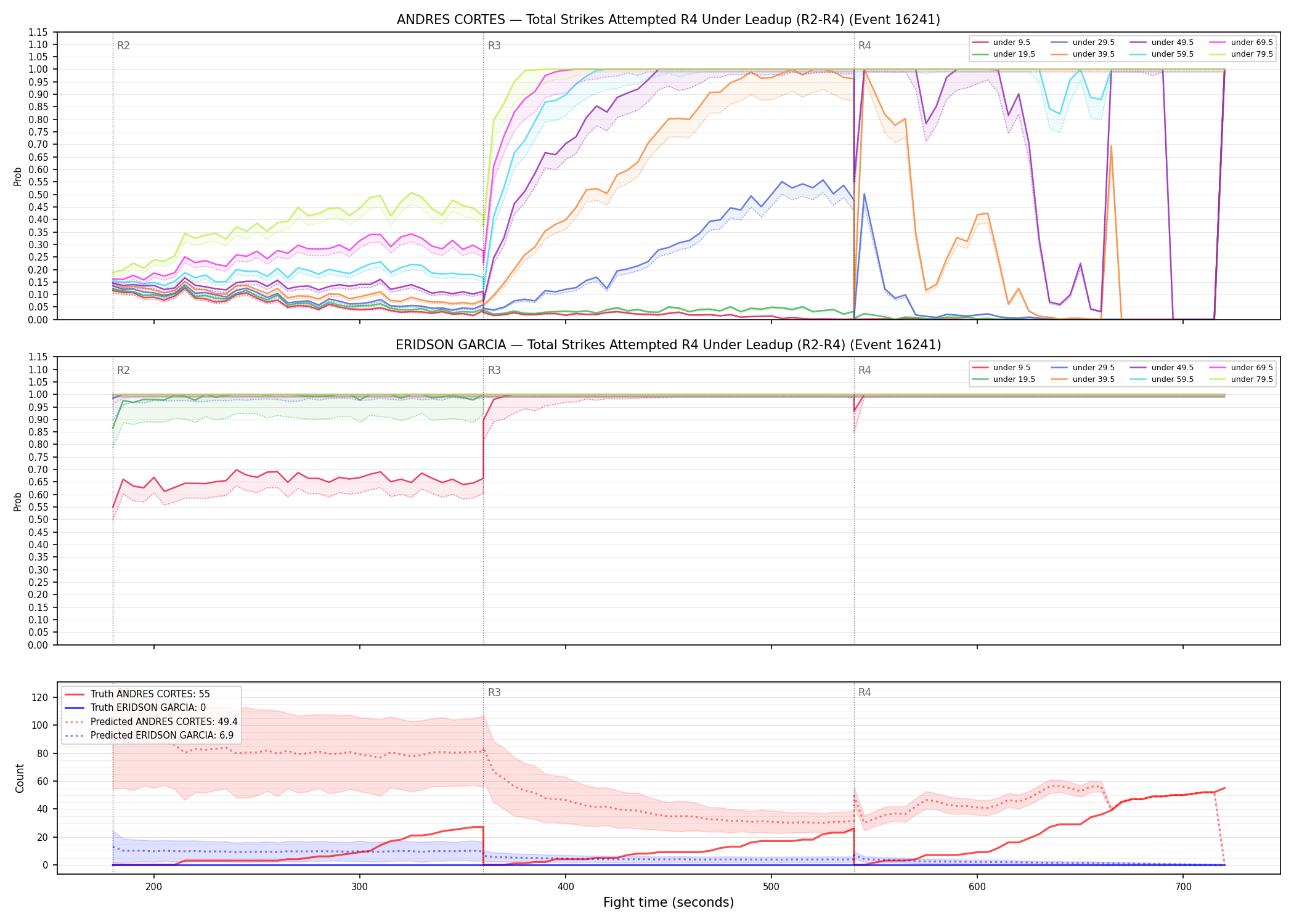Click the R3 round label on the Count chart
Viewport: 1294px width, 924px height.
point(494,693)
